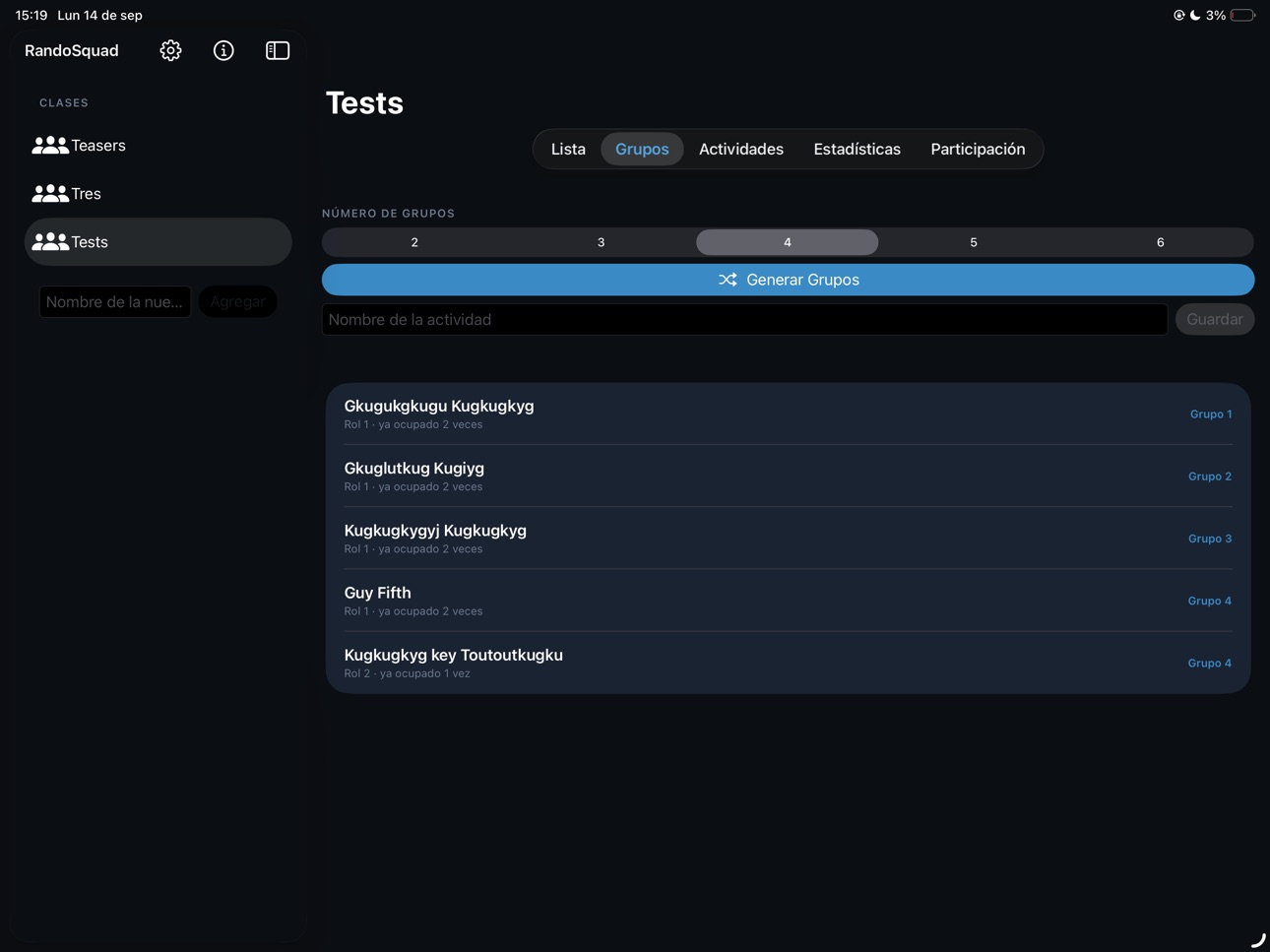The width and height of the screenshot is (1270, 952).
Task: Open the Actividades tab
Action: (741, 149)
